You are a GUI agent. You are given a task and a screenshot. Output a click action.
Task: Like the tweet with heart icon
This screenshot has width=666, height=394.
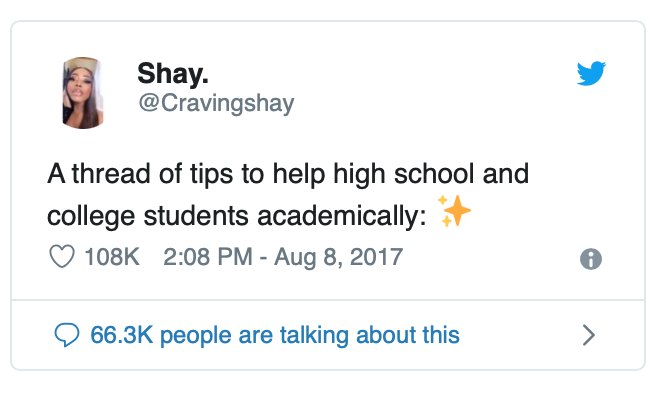62,256
